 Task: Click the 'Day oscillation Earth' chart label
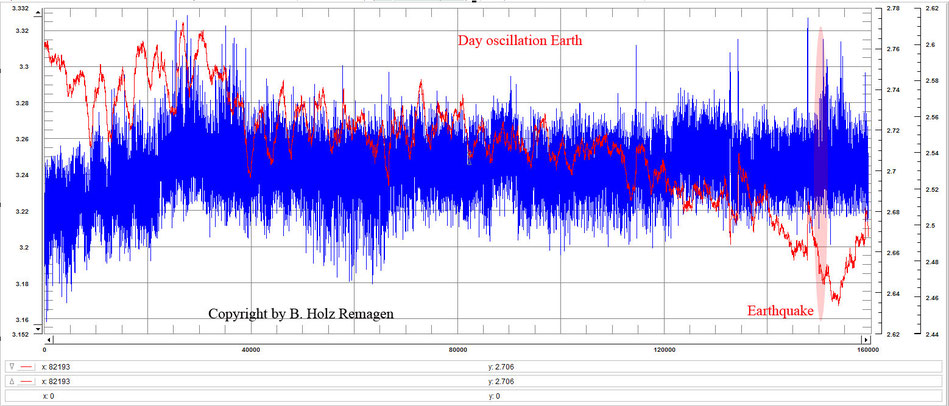(x=519, y=41)
